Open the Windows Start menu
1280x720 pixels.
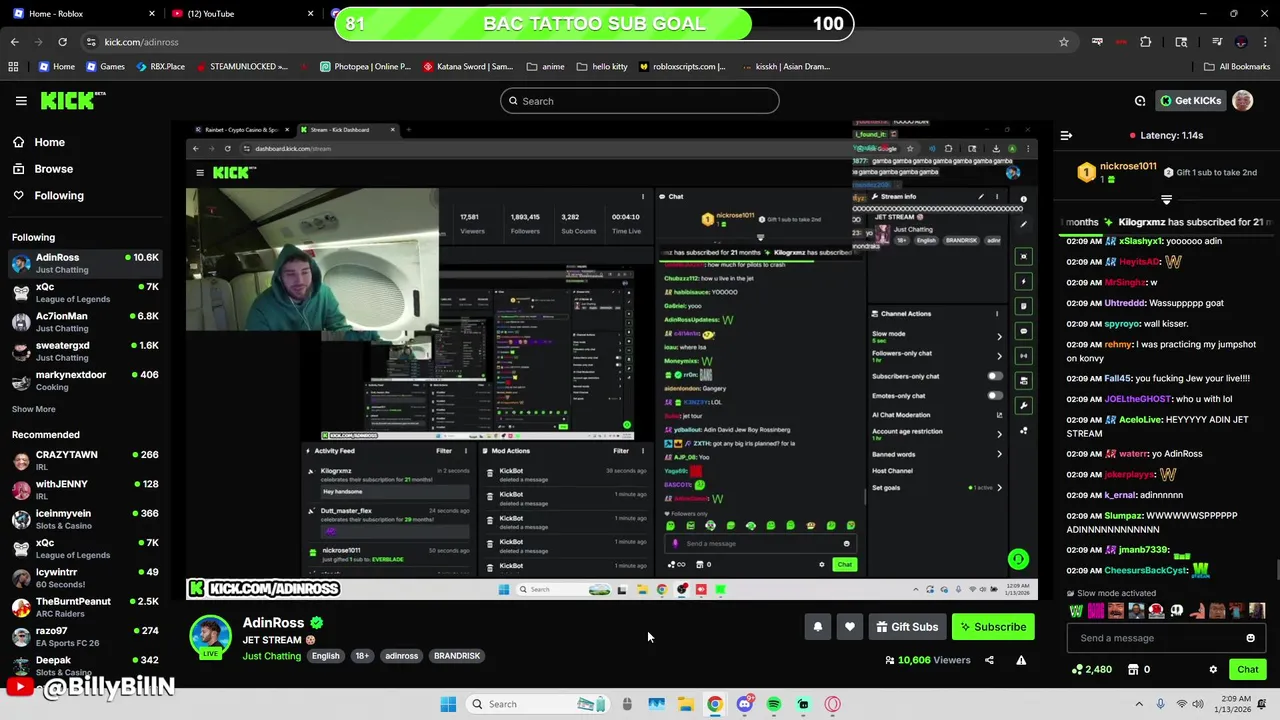pyautogui.click(x=448, y=704)
